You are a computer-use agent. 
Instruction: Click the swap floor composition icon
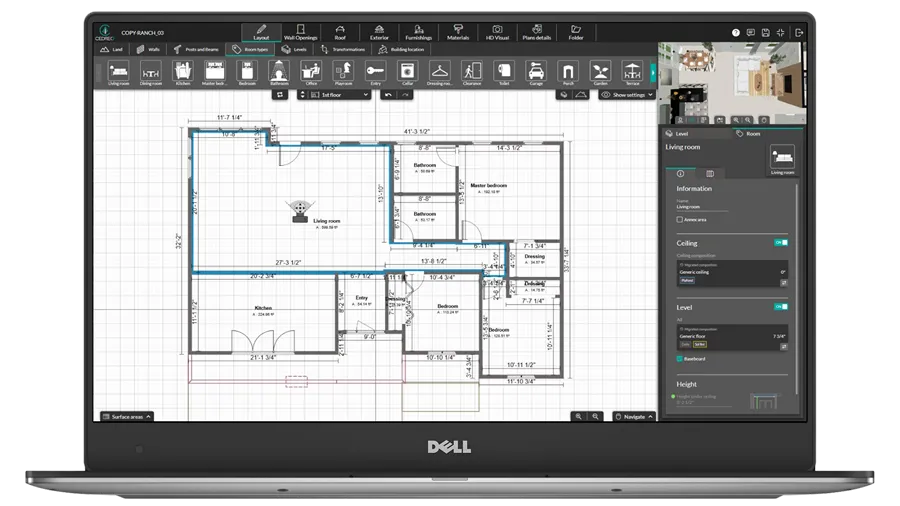(x=783, y=347)
